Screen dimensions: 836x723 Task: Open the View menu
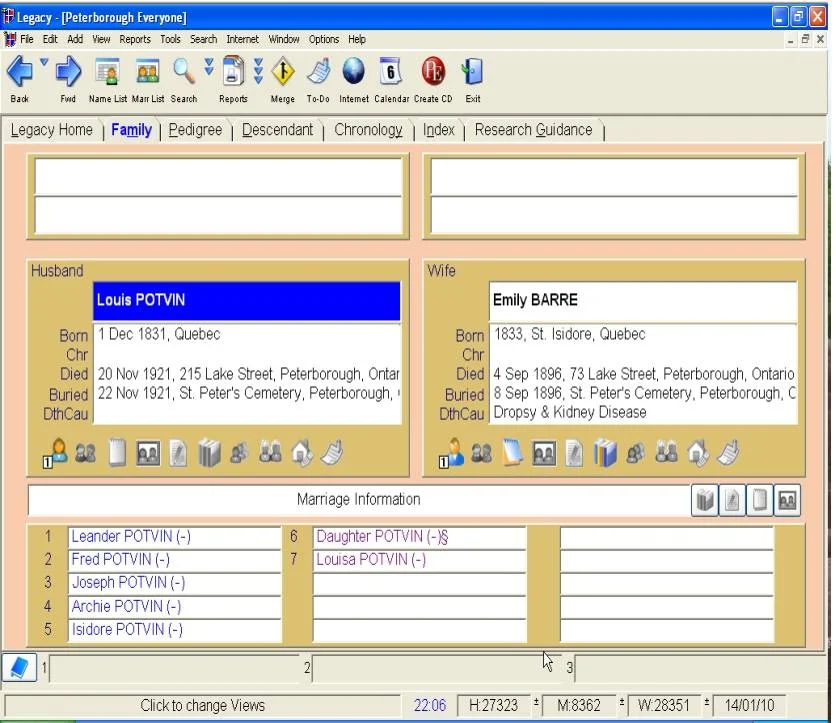[101, 39]
